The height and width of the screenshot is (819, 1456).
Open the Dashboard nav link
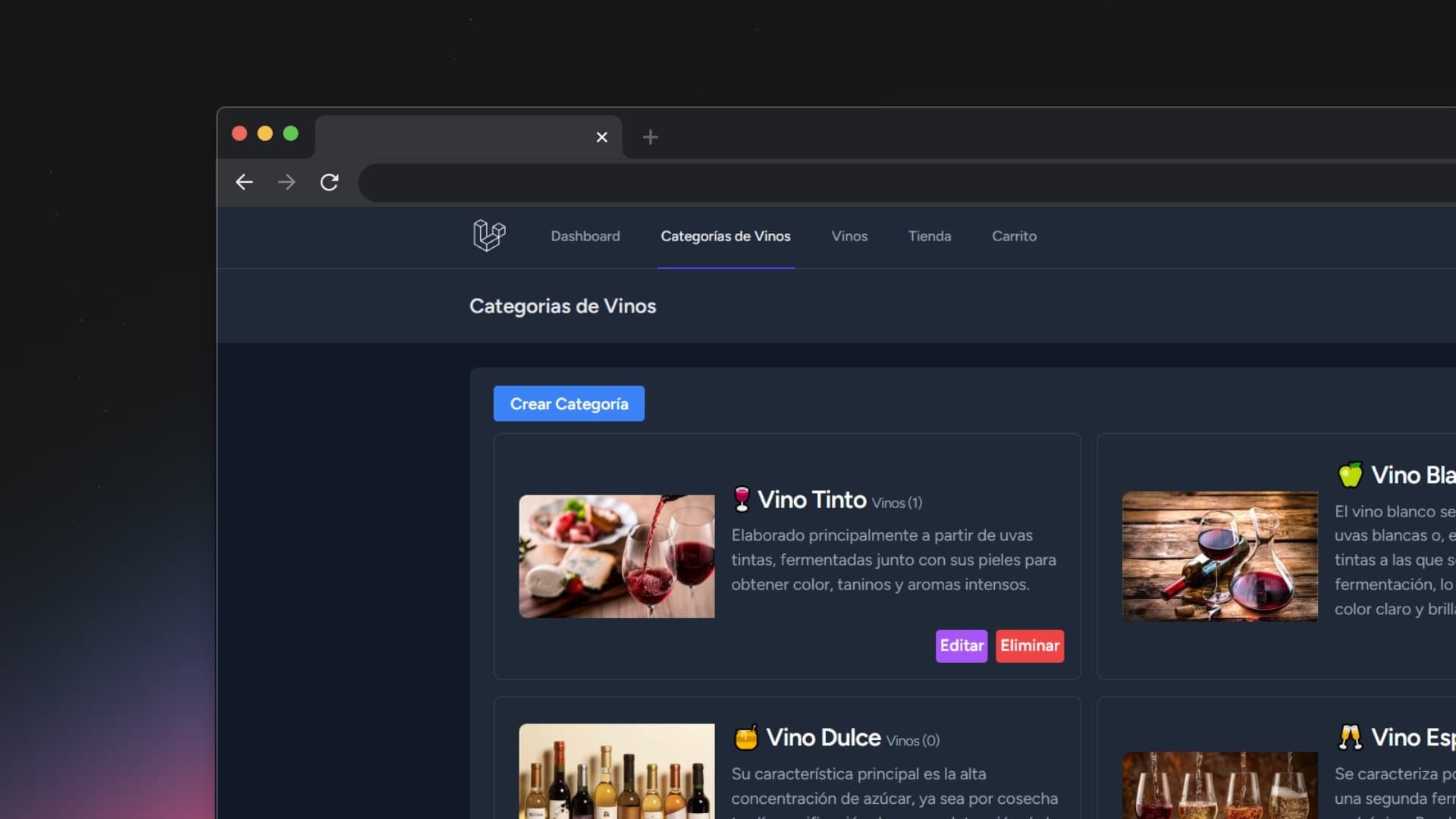coord(585,236)
